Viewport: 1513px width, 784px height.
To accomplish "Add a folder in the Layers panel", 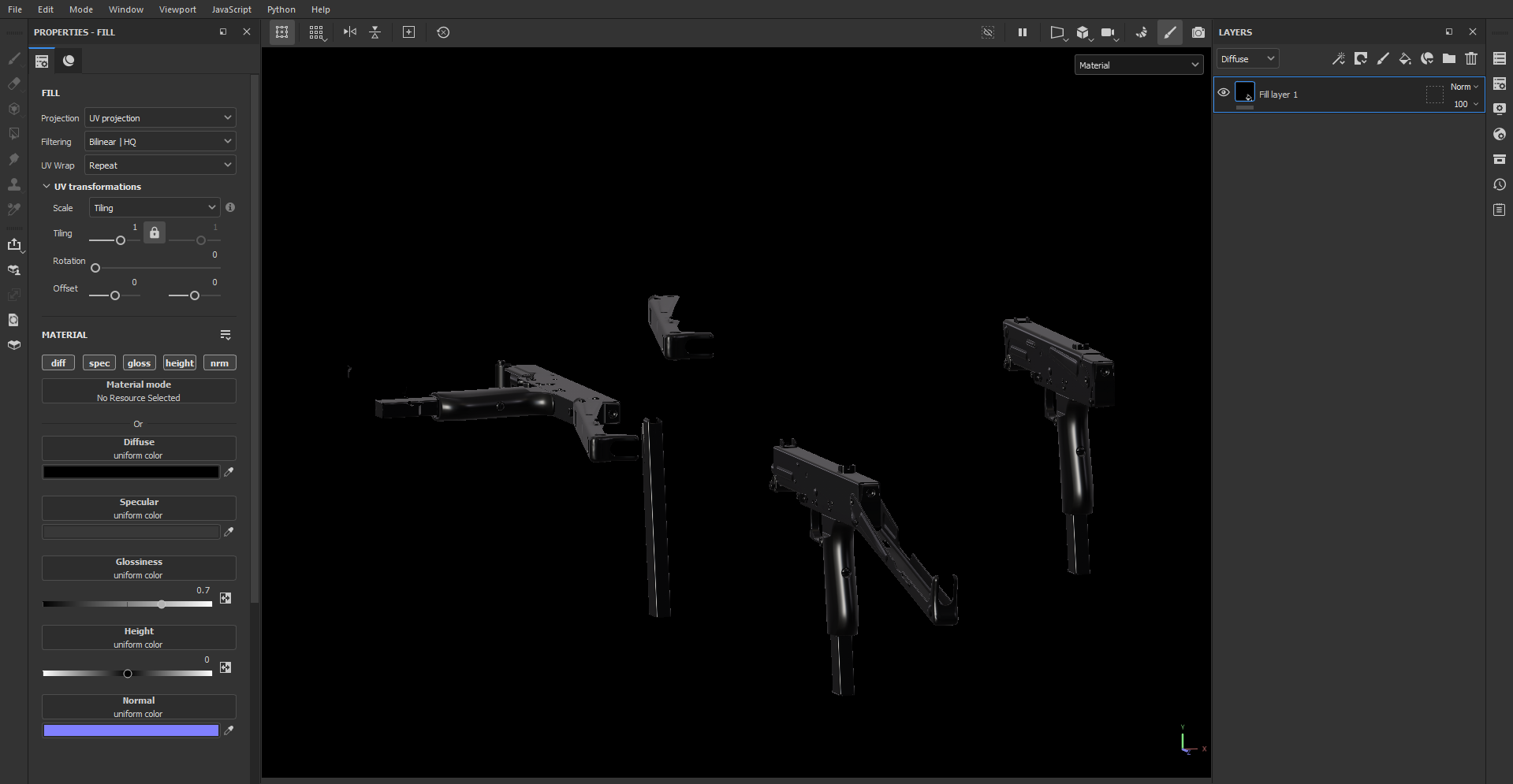I will pos(1449,58).
